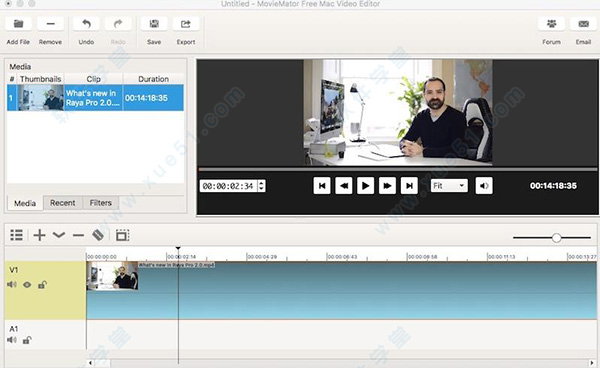The height and width of the screenshot is (368, 600).
Task: Skip to the end of the video
Action: 409,186
